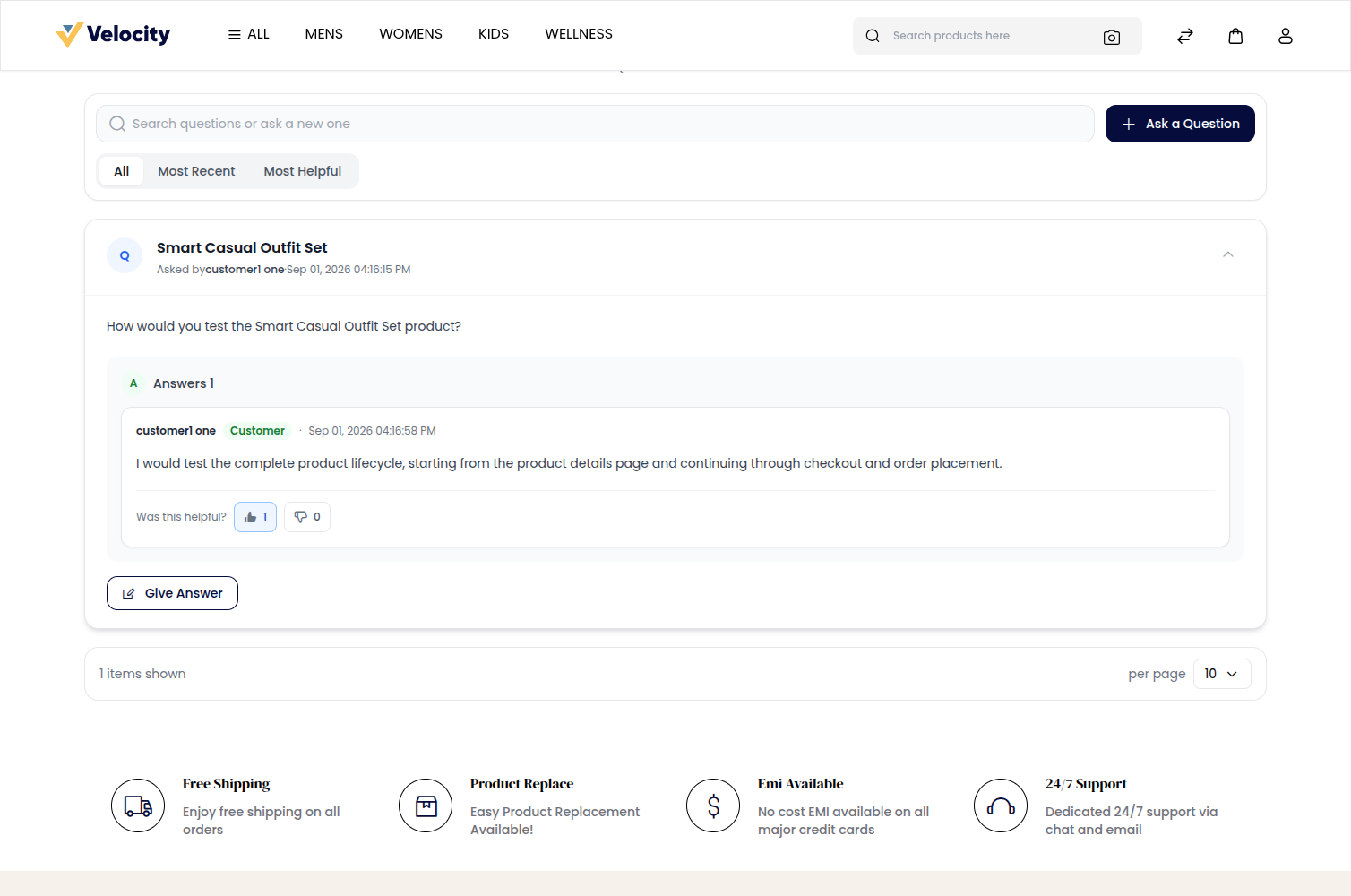
Task: Click the 24/7 Support headset icon
Action: (1001, 806)
